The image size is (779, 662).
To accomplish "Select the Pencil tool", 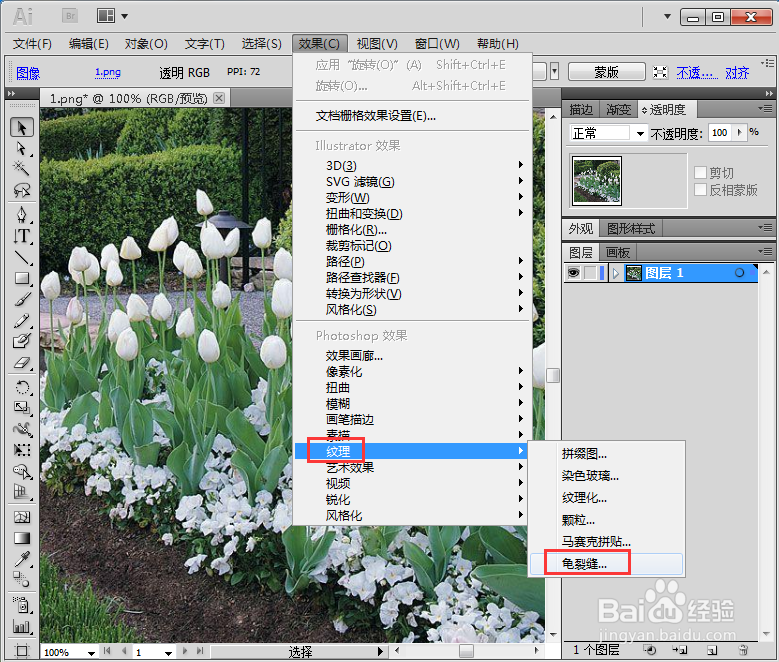I will pos(21,321).
